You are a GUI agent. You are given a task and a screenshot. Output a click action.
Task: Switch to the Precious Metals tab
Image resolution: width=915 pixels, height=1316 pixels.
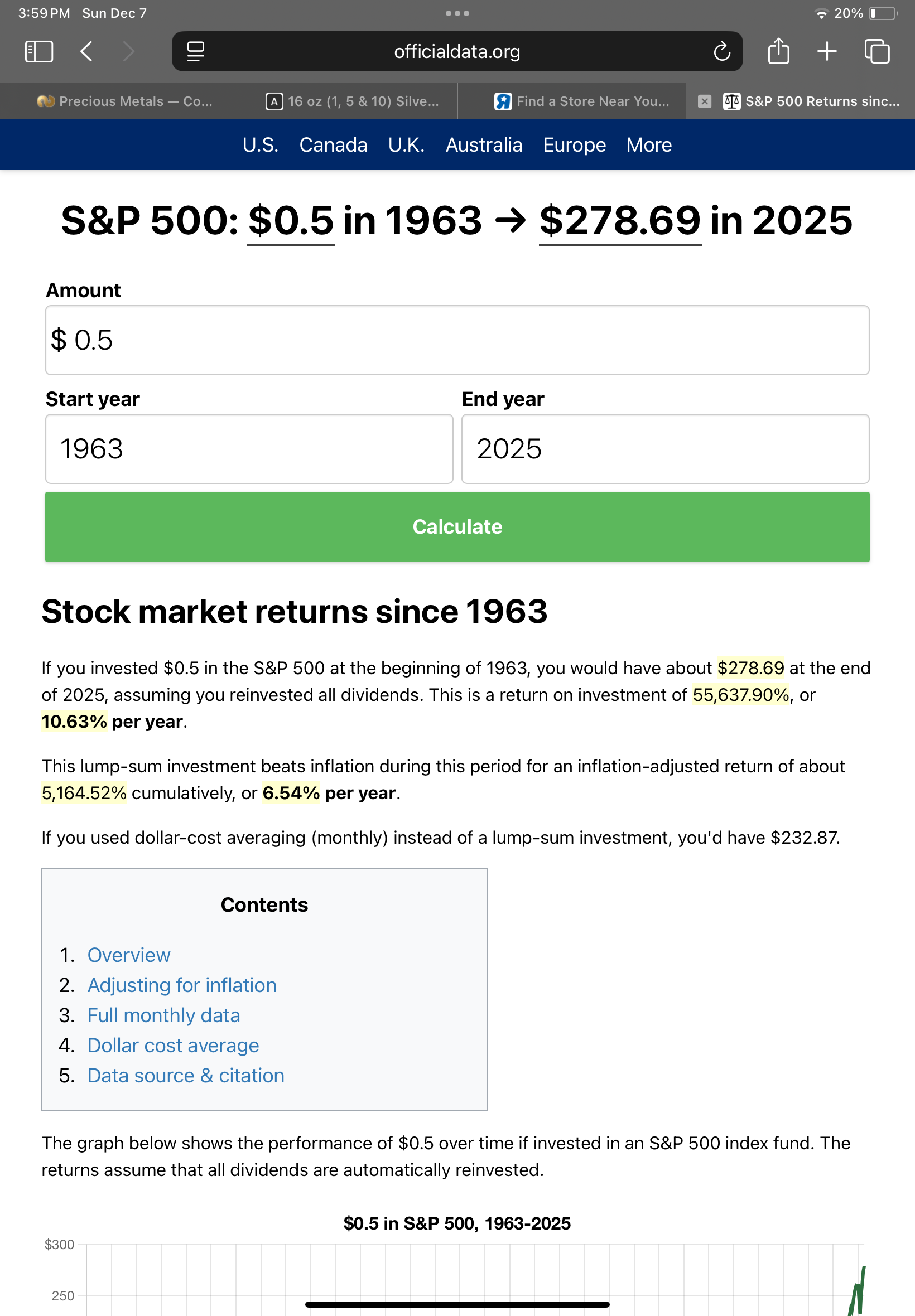[x=125, y=101]
